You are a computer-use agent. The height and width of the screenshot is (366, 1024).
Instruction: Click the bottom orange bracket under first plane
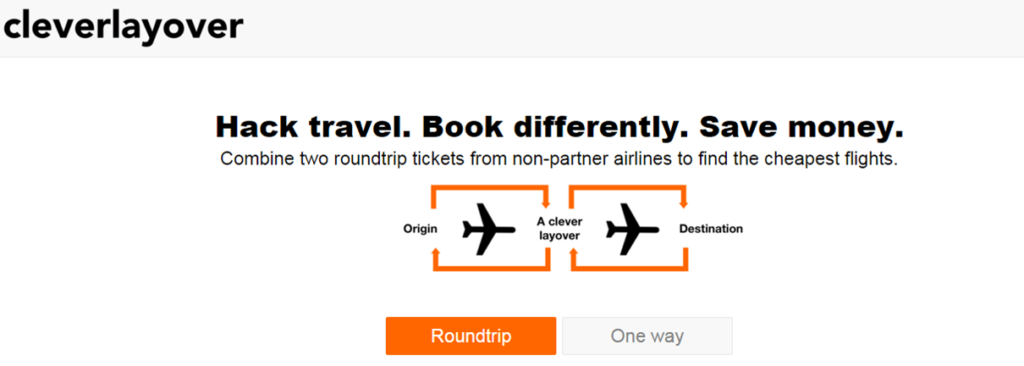point(492,268)
